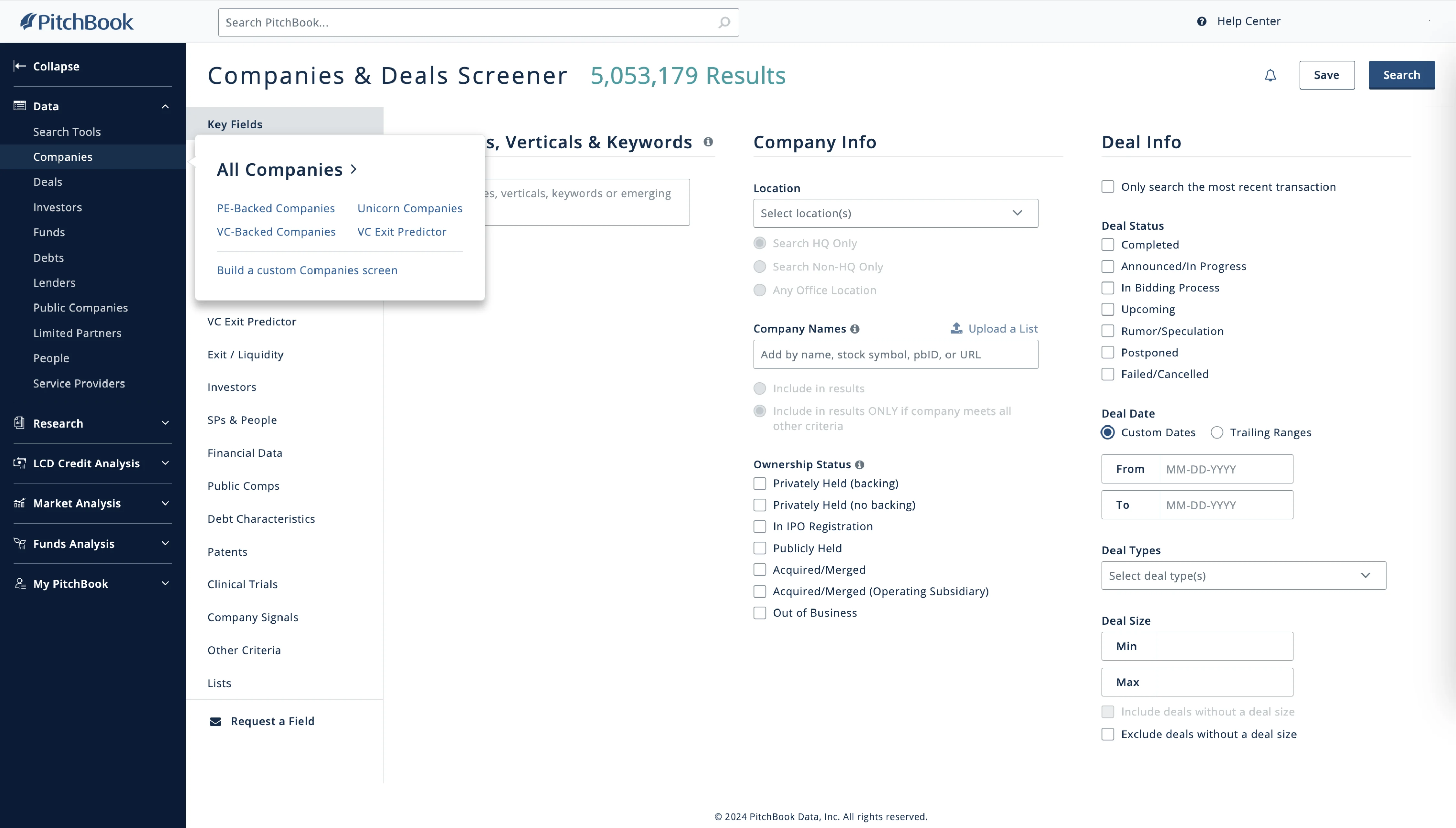Screen dimensions: 1456x828
Task: Expand the LCD Credit Analysis chevron
Action: coord(165,463)
